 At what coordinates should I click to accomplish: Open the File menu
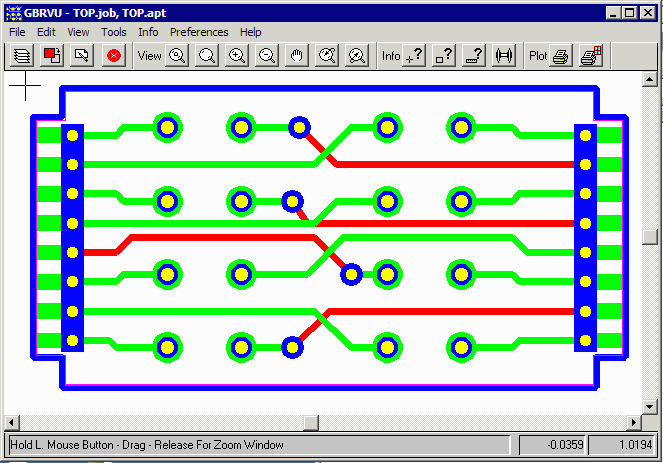tap(17, 32)
